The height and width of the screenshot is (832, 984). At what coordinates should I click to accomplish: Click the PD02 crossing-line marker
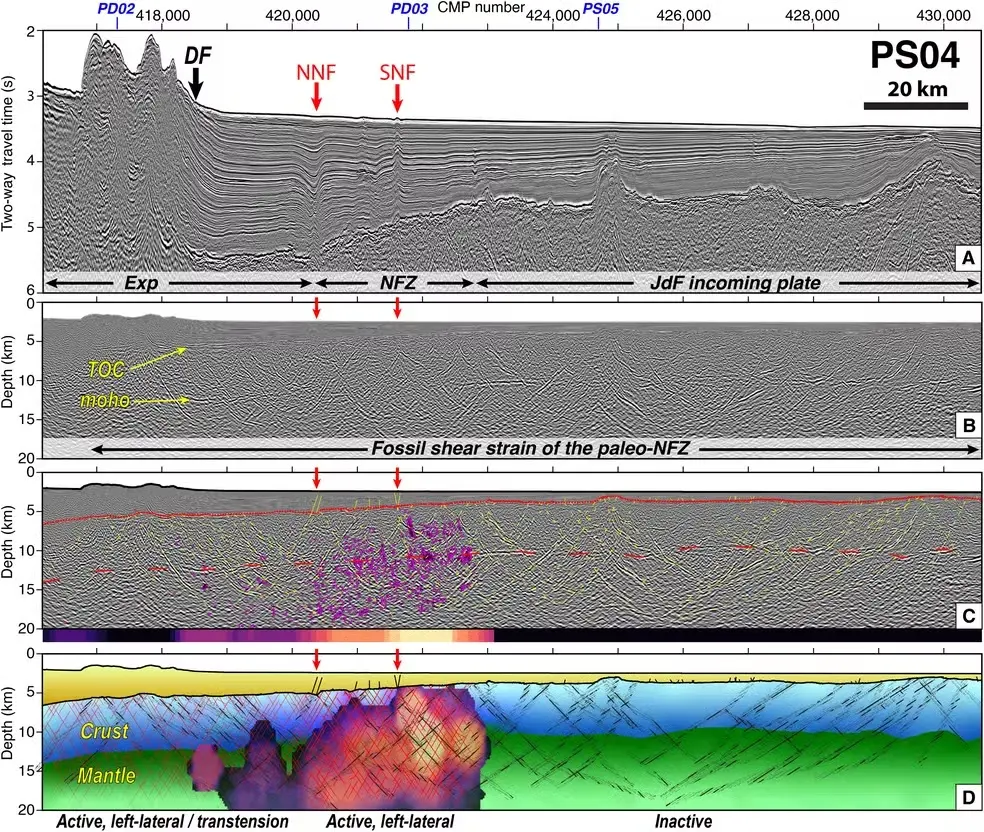[x=116, y=8]
